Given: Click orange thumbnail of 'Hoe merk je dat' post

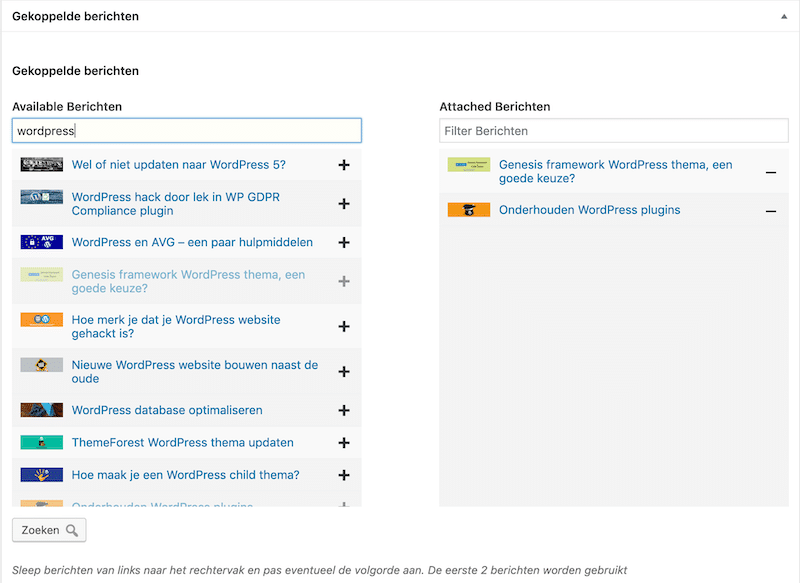Looking at the screenshot, I should 42,320.
